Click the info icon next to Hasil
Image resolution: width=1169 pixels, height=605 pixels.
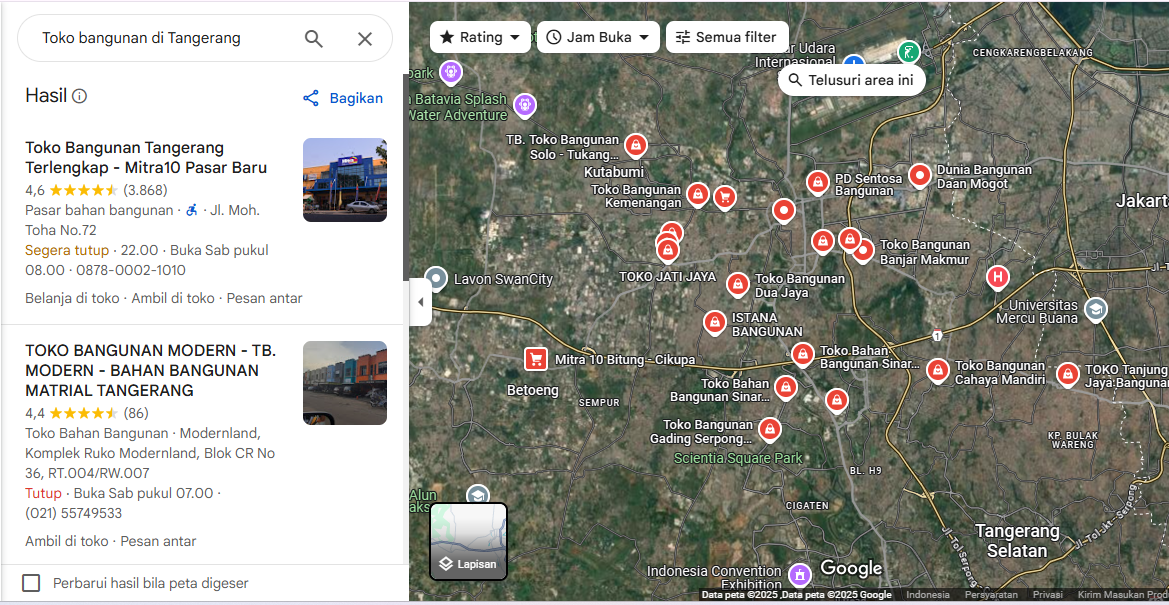pyautogui.click(x=79, y=96)
